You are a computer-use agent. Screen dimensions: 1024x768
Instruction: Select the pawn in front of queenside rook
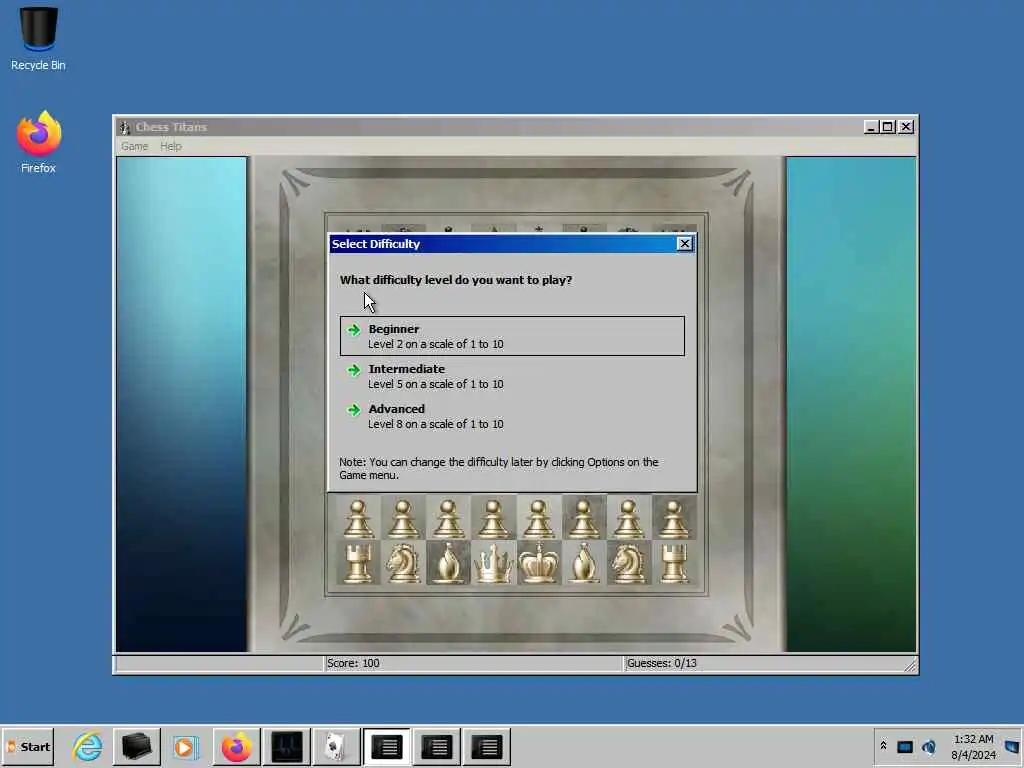pos(359,519)
